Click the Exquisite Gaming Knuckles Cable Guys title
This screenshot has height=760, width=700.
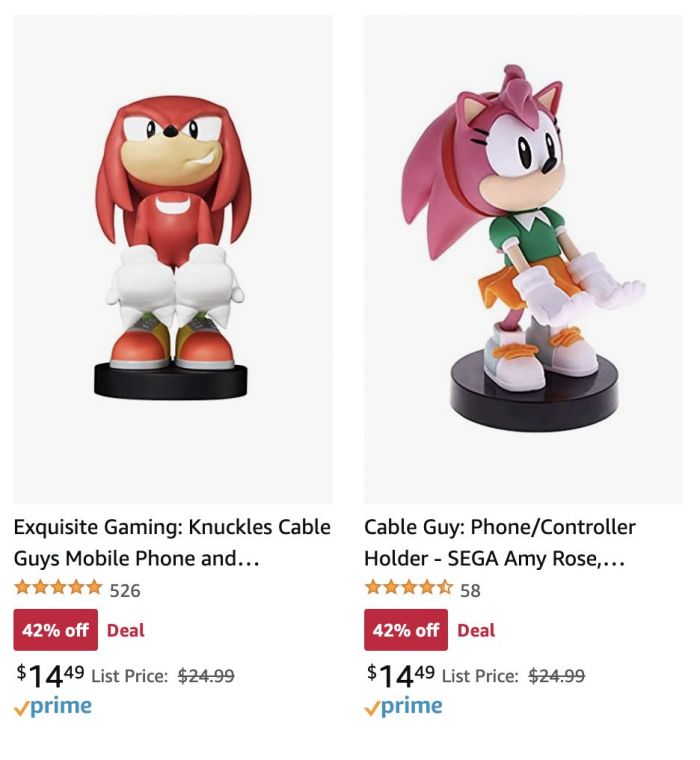tap(172, 542)
